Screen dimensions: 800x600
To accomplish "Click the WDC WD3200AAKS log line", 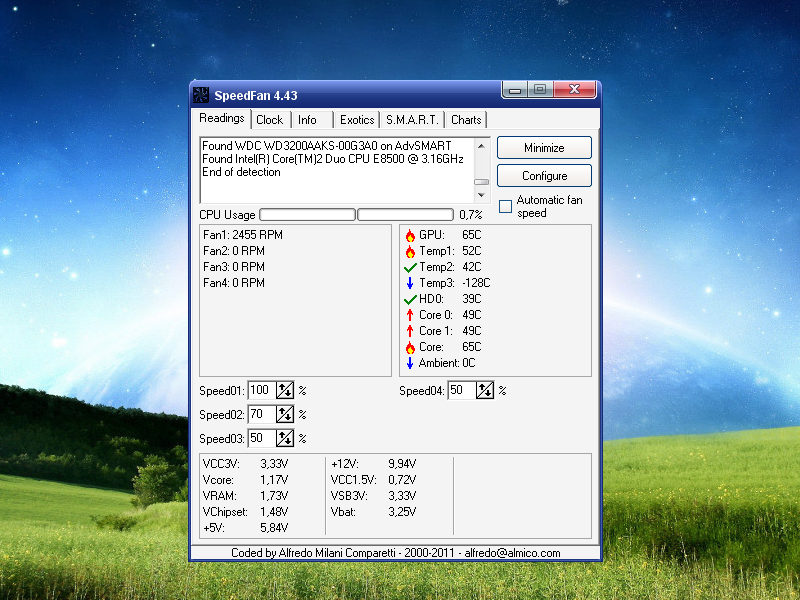I will pos(327,145).
